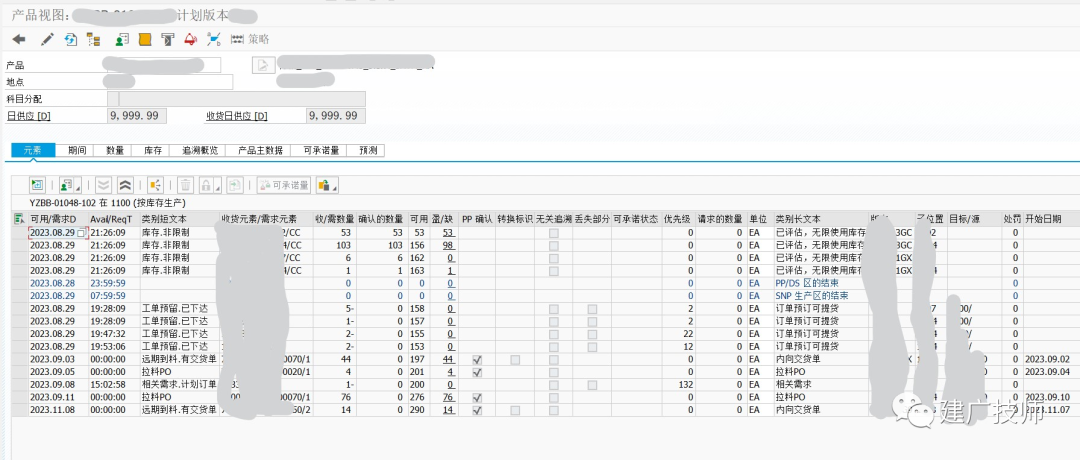Image resolution: width=1080 pixels, height=460 pixels.
Task: Switch to the 期间 tab
Action: (77, 150)
